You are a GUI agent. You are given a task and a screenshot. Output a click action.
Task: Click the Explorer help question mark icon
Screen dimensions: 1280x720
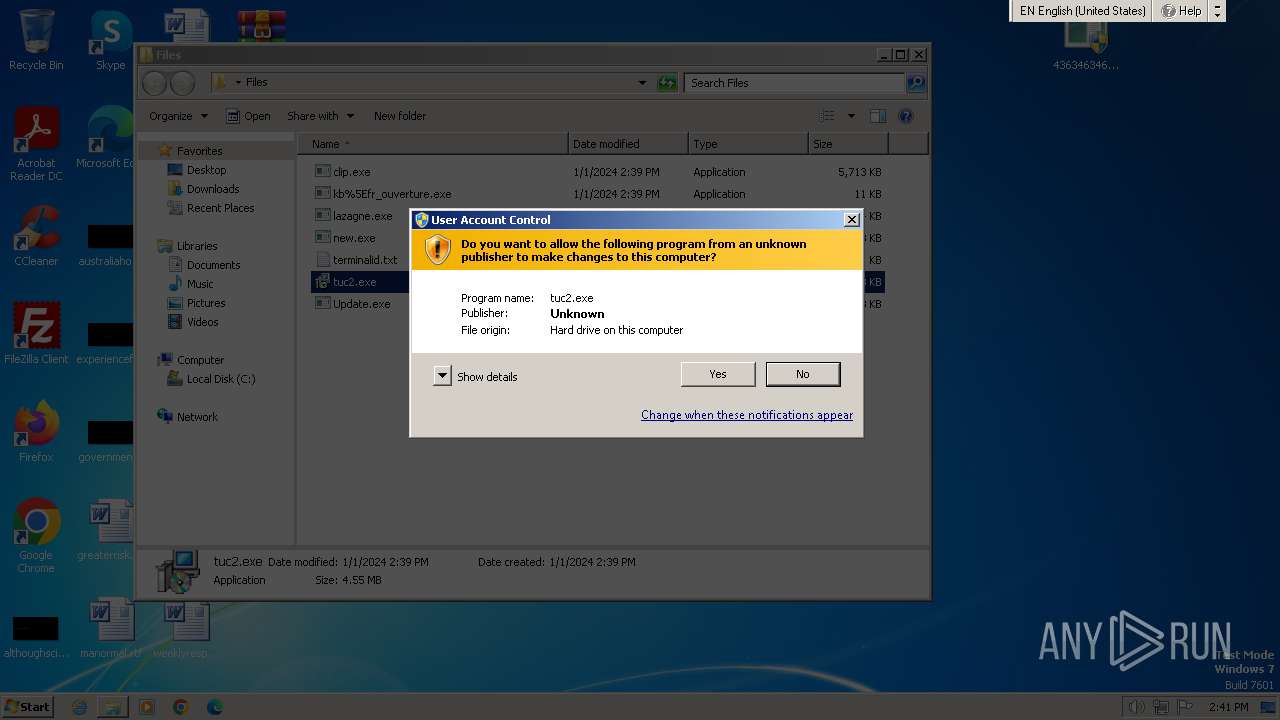906,116
